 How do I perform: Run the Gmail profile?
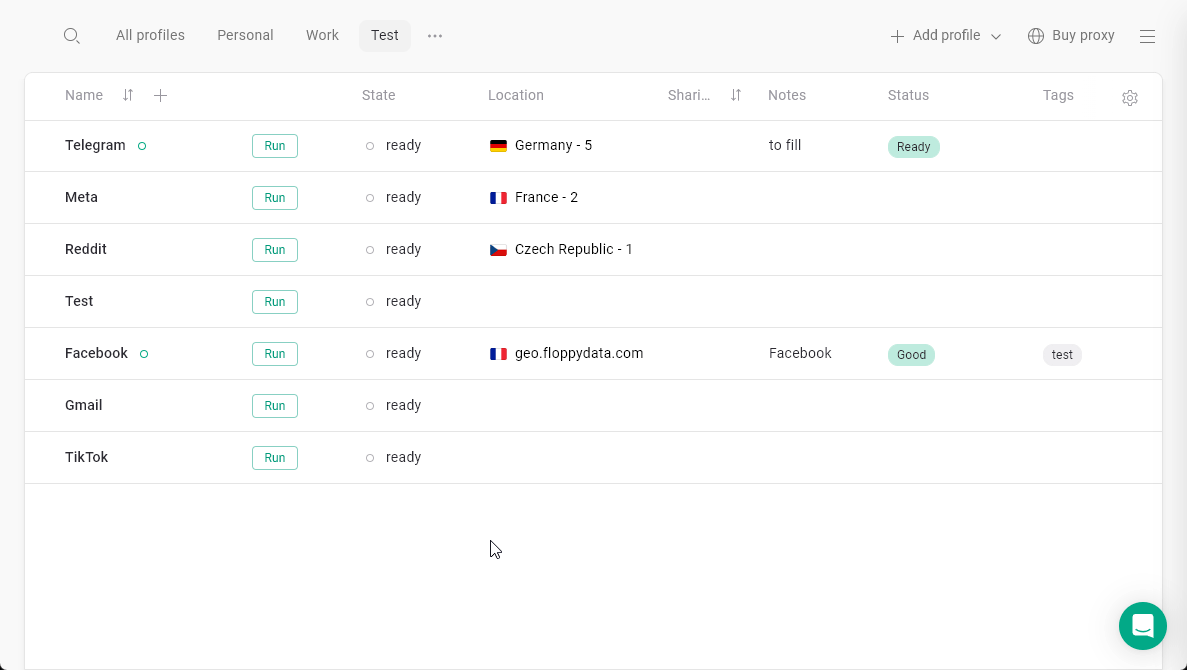pos(275,406)
